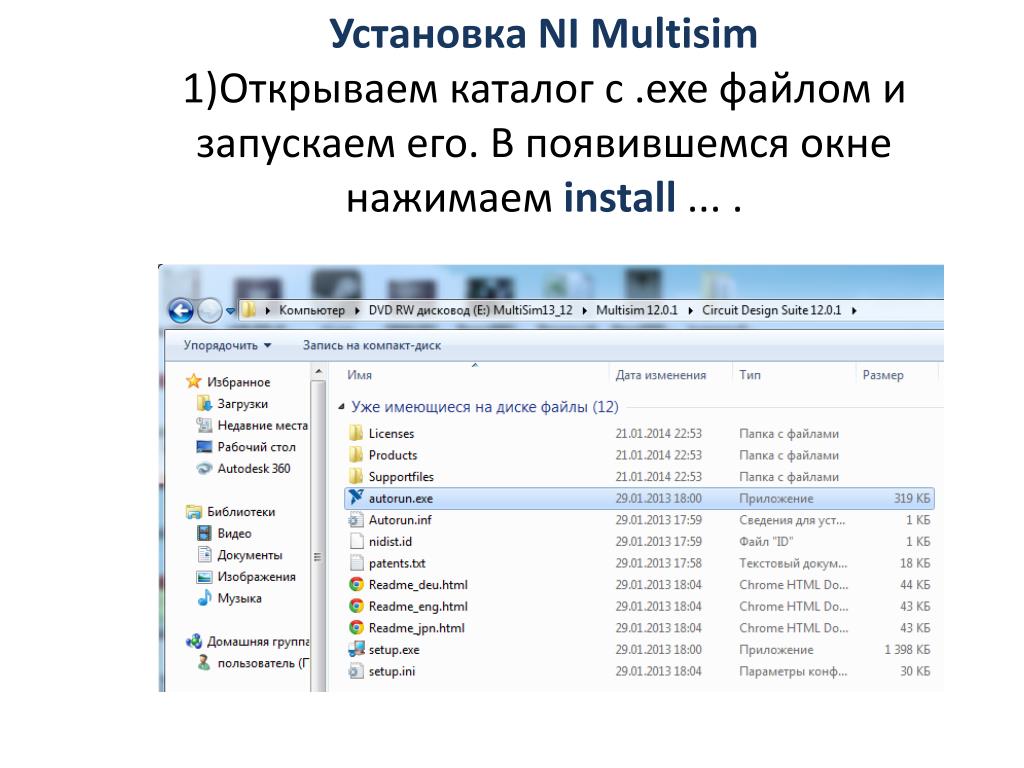The height and width of the screenshot is (768, 1024).
Task: Select пользователь under Домашняя группа
Action: click(x=263, y=663)
